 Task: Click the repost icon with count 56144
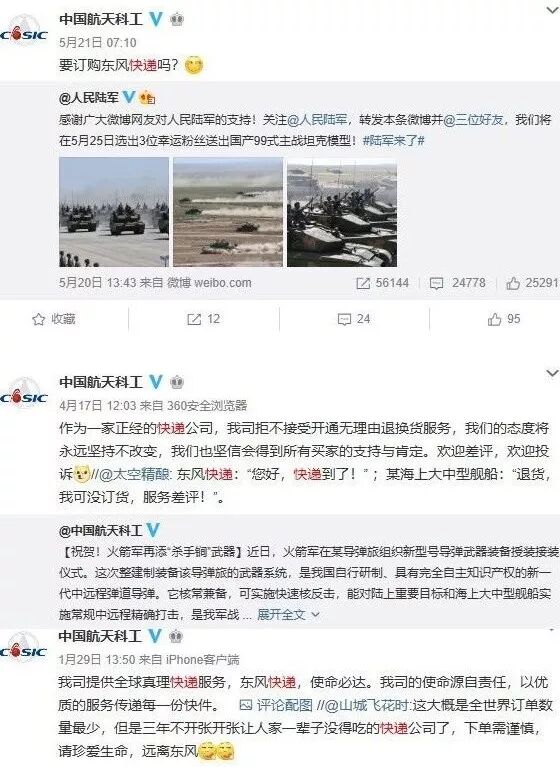(363, 283)
